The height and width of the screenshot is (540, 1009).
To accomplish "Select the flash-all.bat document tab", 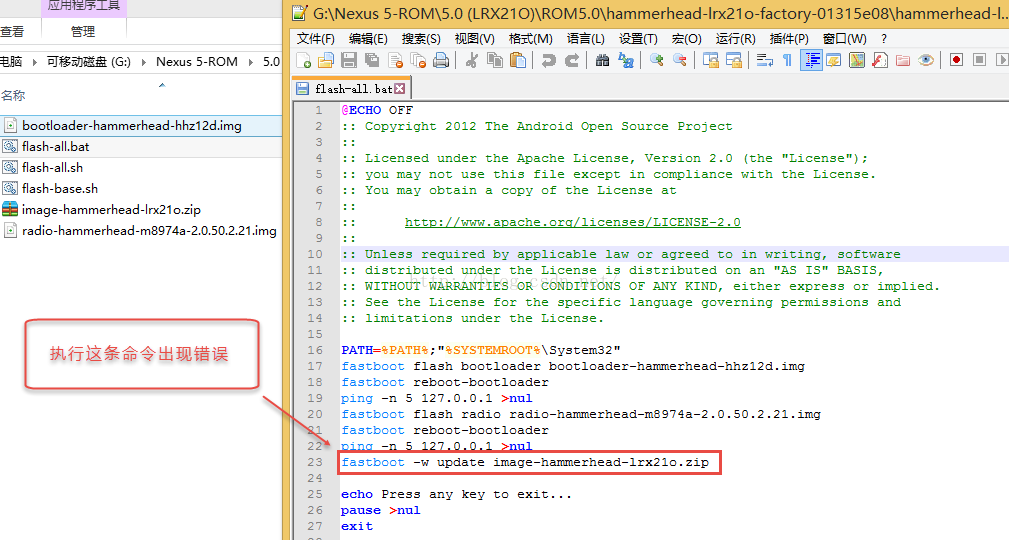I will pos(351,89).
